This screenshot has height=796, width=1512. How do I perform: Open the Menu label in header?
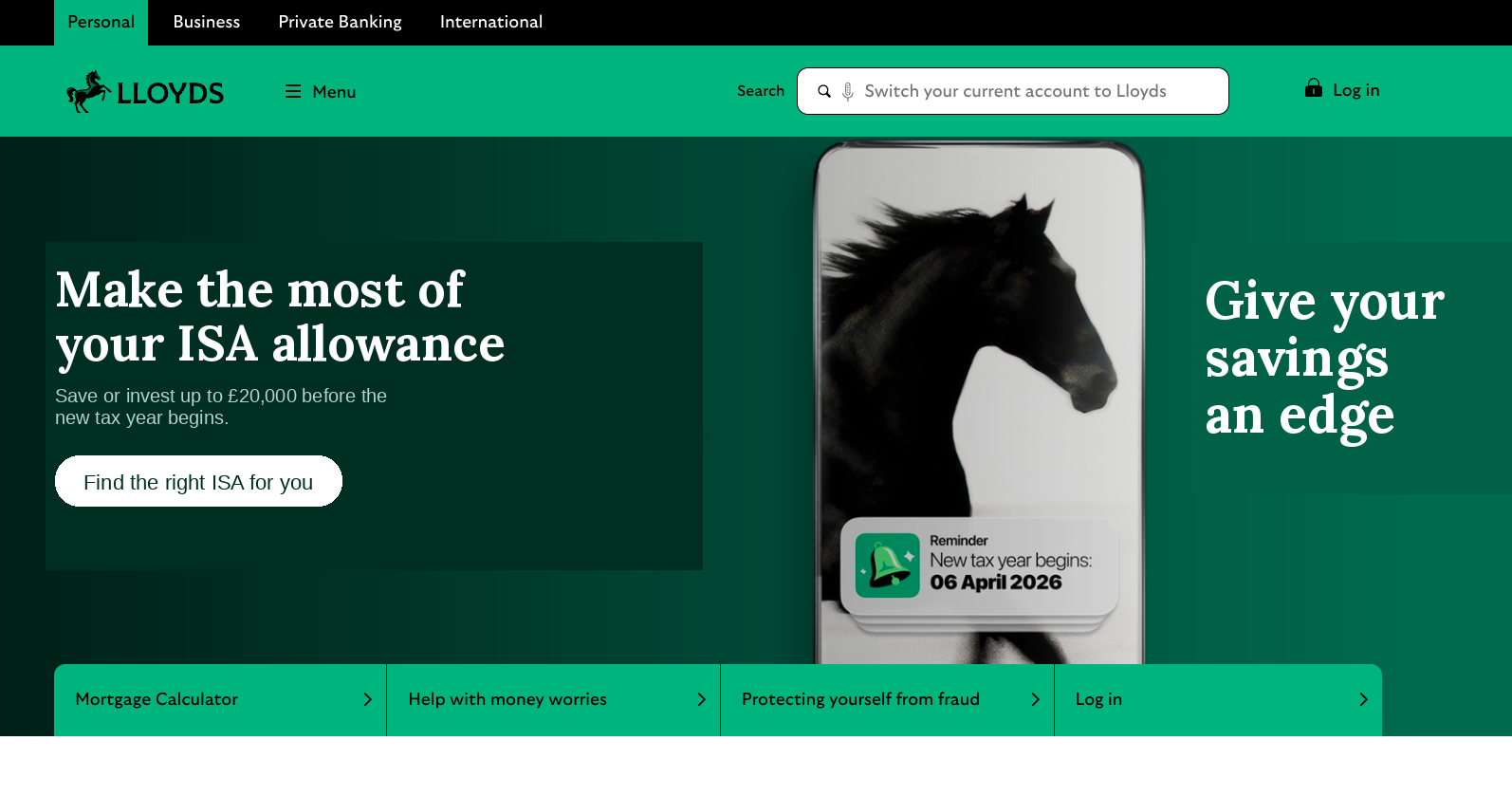pos(334,92)
